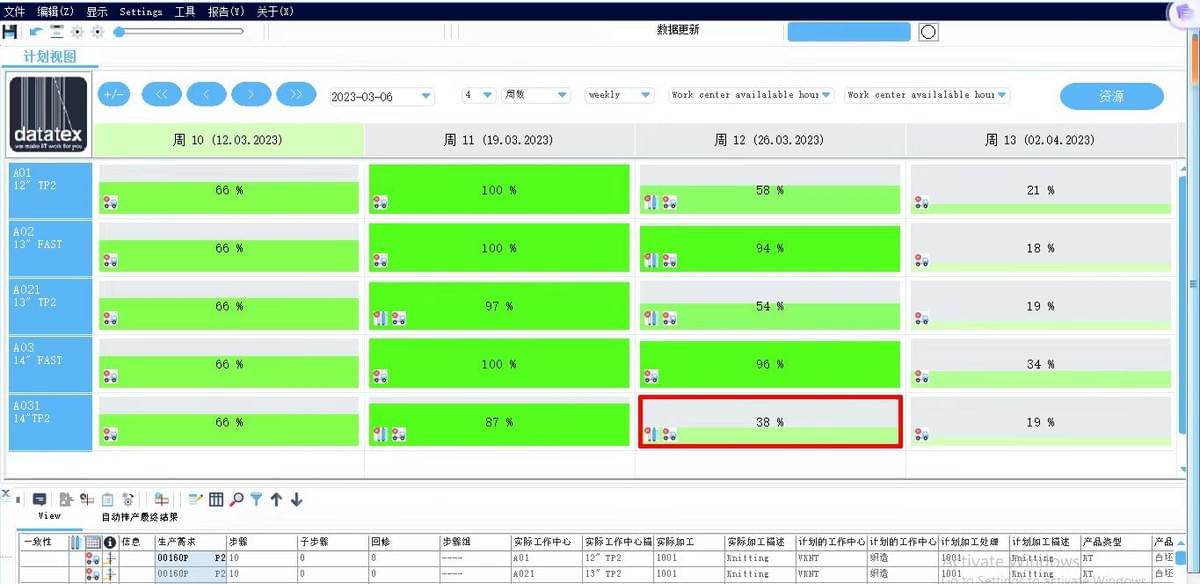Click pin icon in A01 week 12 cell
Viewport: 1200px width, 584px height.
click(x=651, y=203)
